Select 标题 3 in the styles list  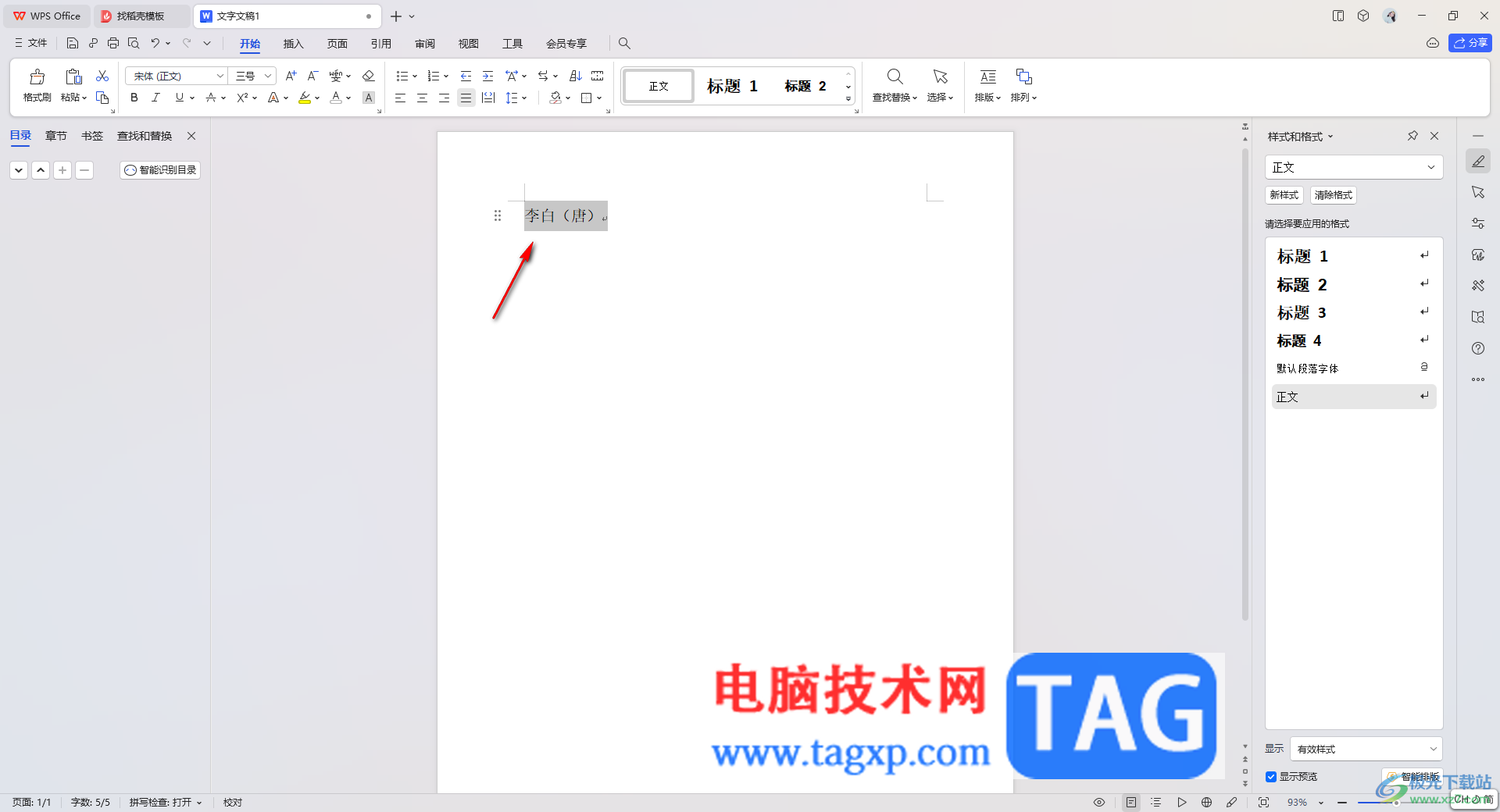point(1354,313)
